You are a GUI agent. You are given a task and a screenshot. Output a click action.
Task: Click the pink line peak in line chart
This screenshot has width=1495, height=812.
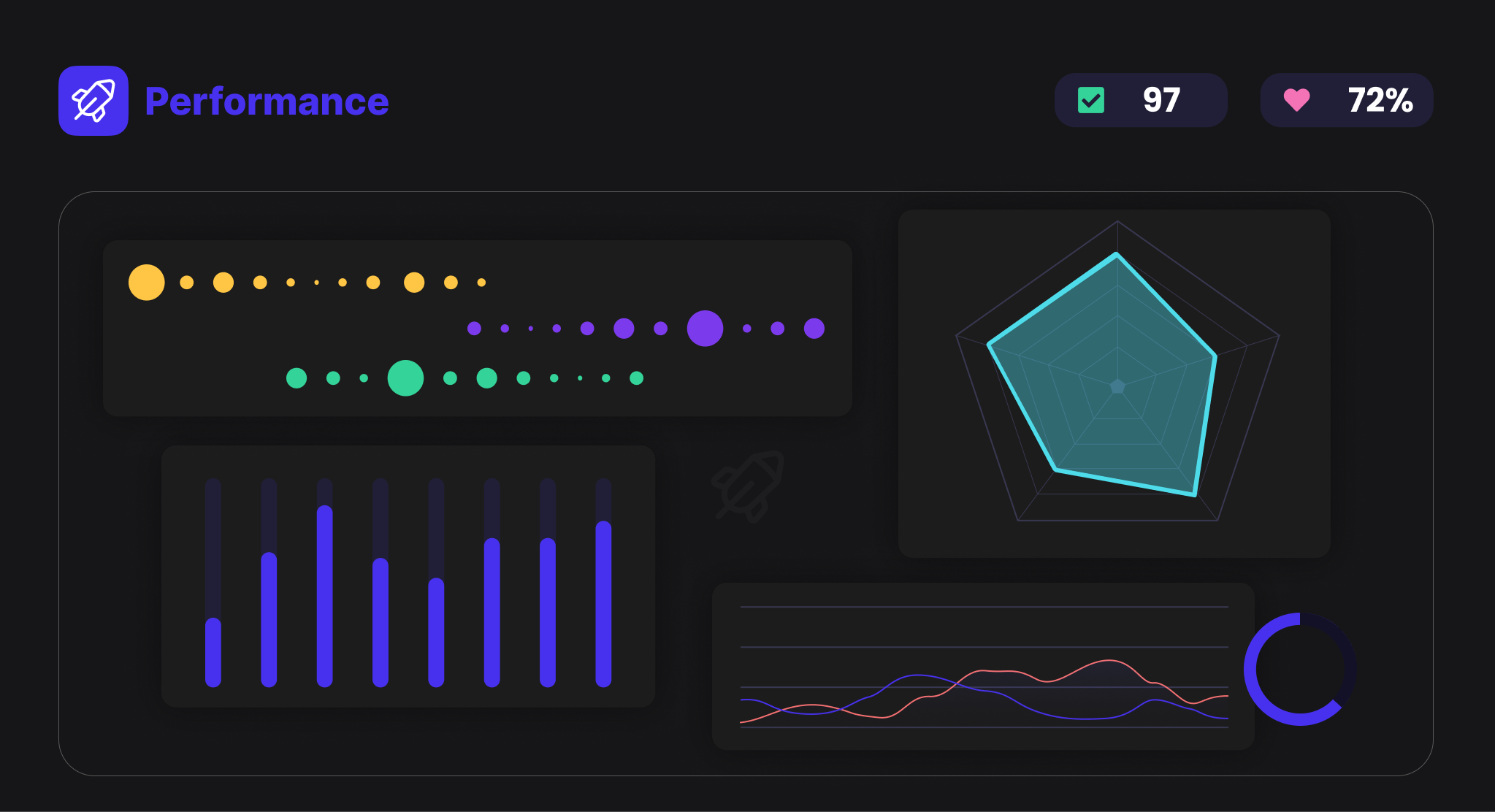coord(1109,661)
